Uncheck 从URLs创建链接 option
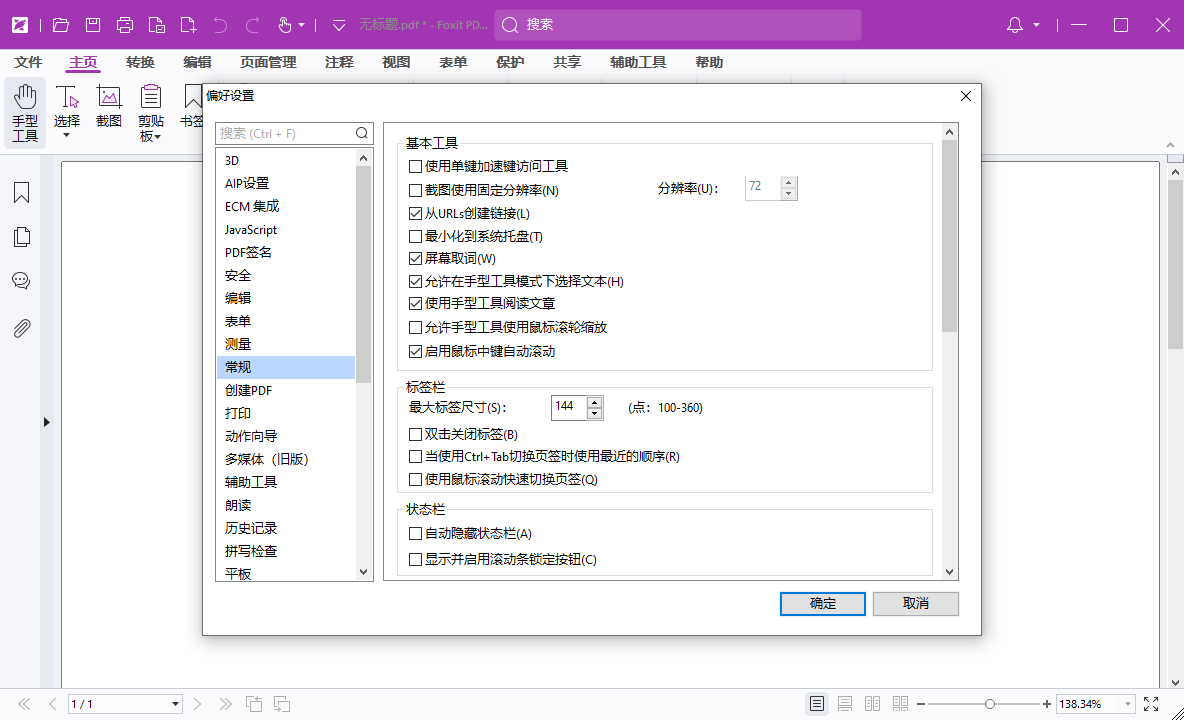The height and width of the screenshot is (720, 1184). tap(415, 213)
